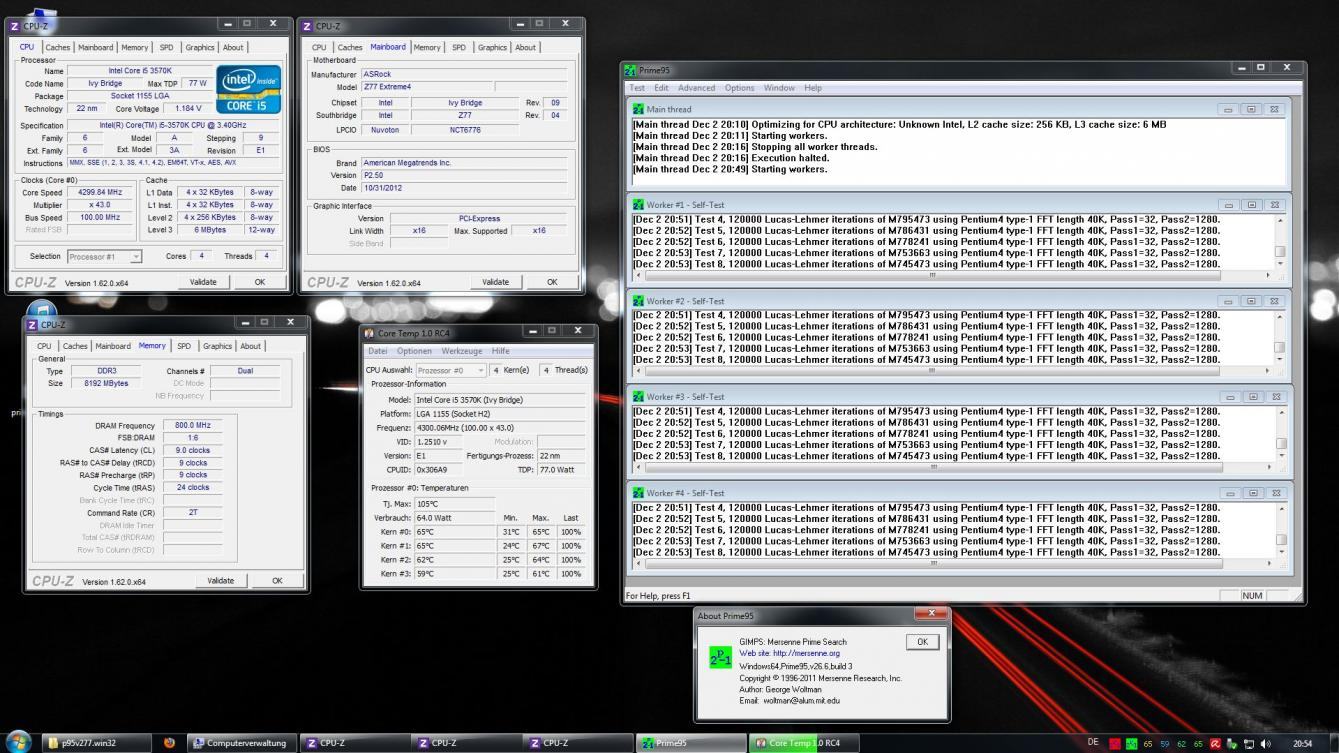Click the network tray icon

pyautogui.click(x=1250, y=744)
